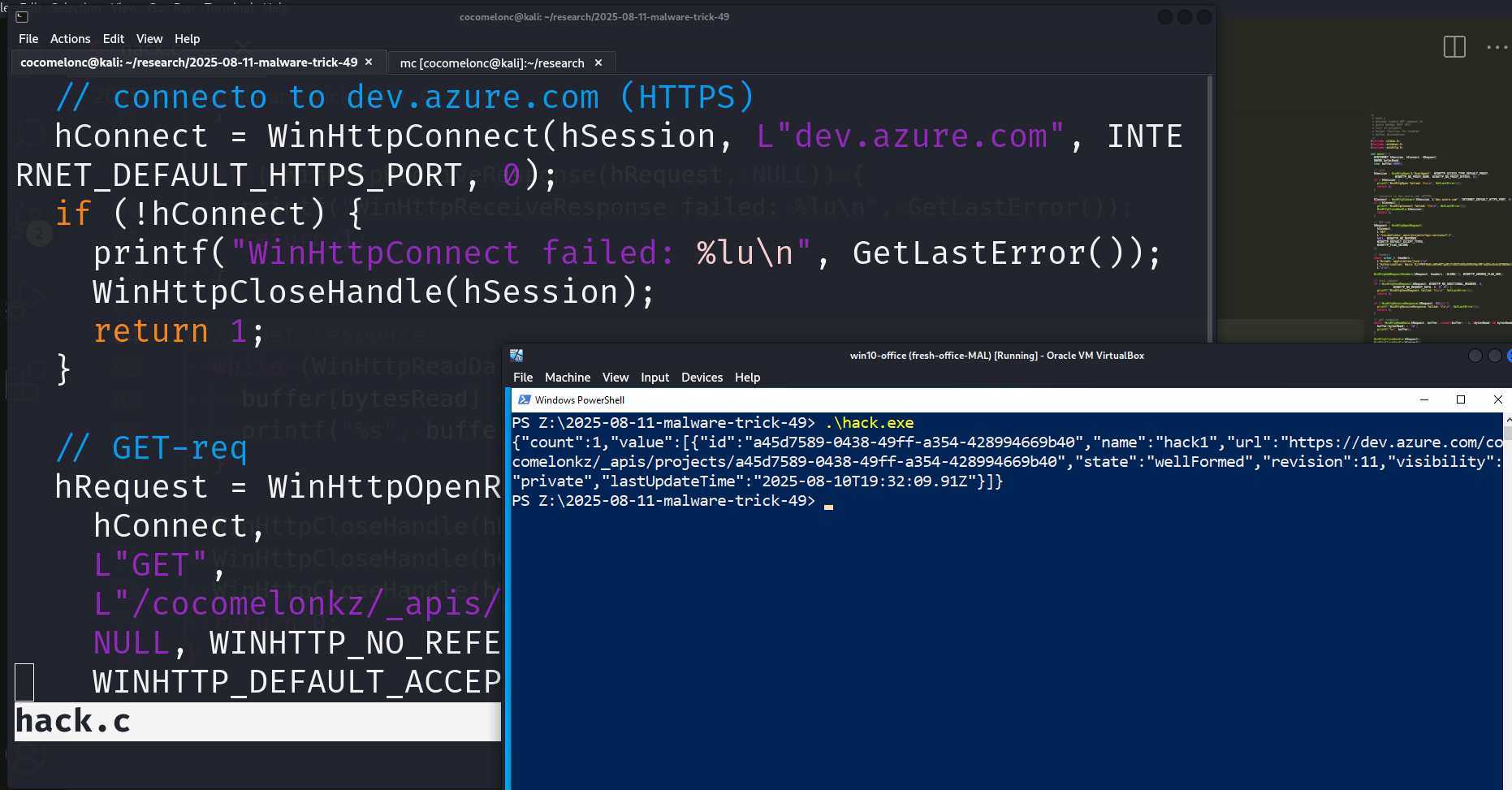This screenshot has width=1512, height=790.
Task: Click the '.\hack.exe' command in PowerShell
Action: [870, 423]
